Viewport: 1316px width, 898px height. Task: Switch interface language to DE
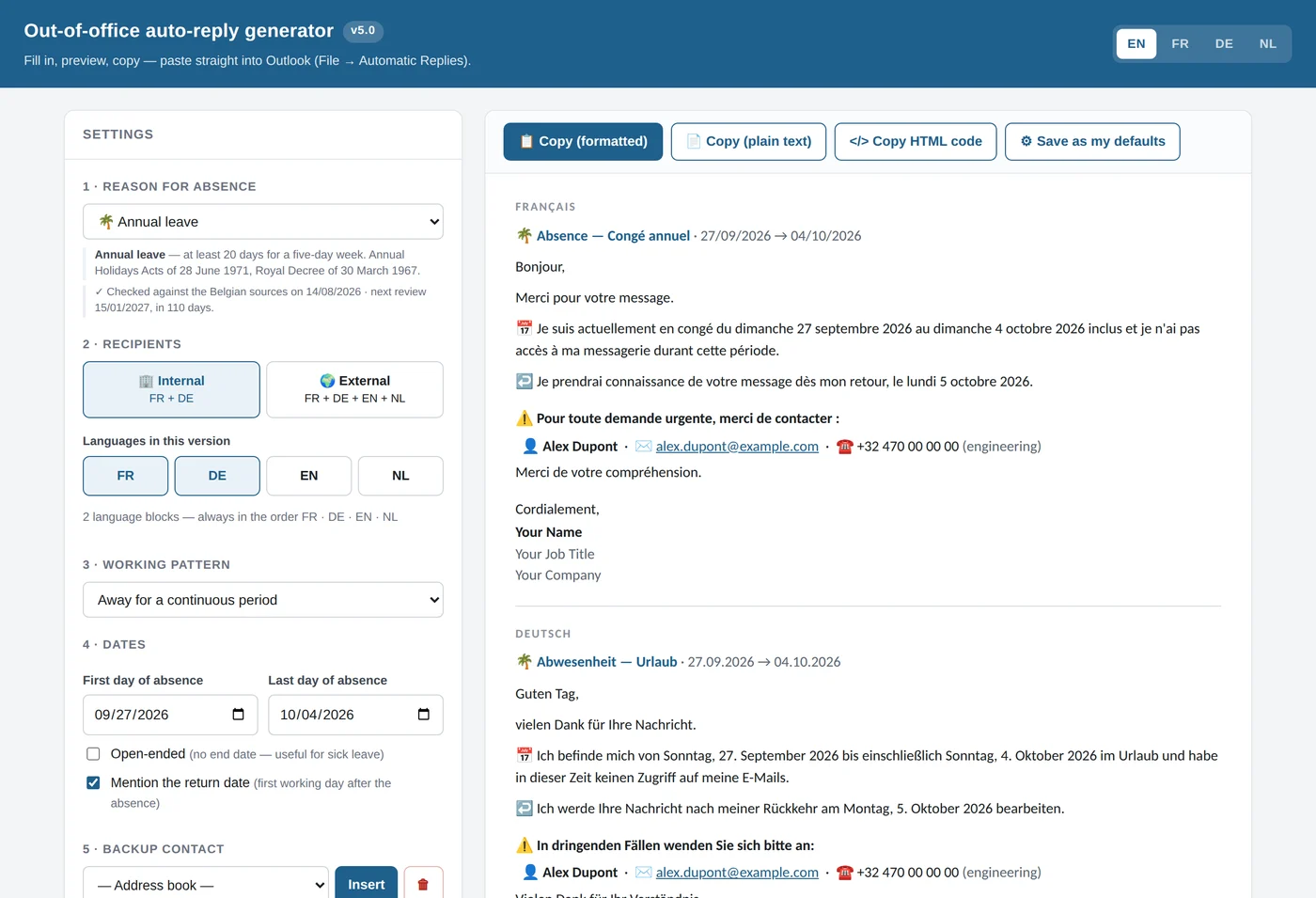pos(1224,43)
